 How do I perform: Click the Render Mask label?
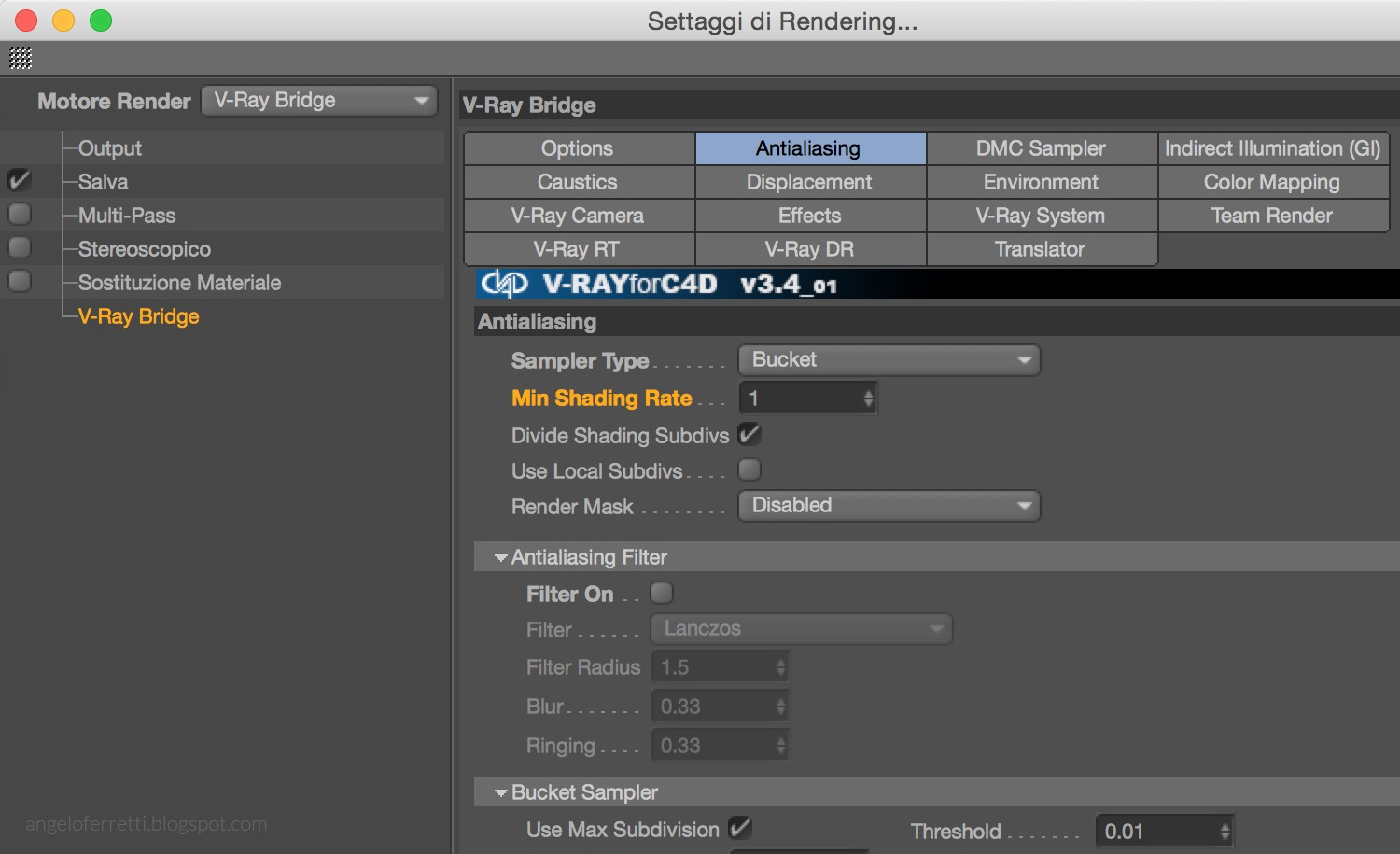[572, 507]
